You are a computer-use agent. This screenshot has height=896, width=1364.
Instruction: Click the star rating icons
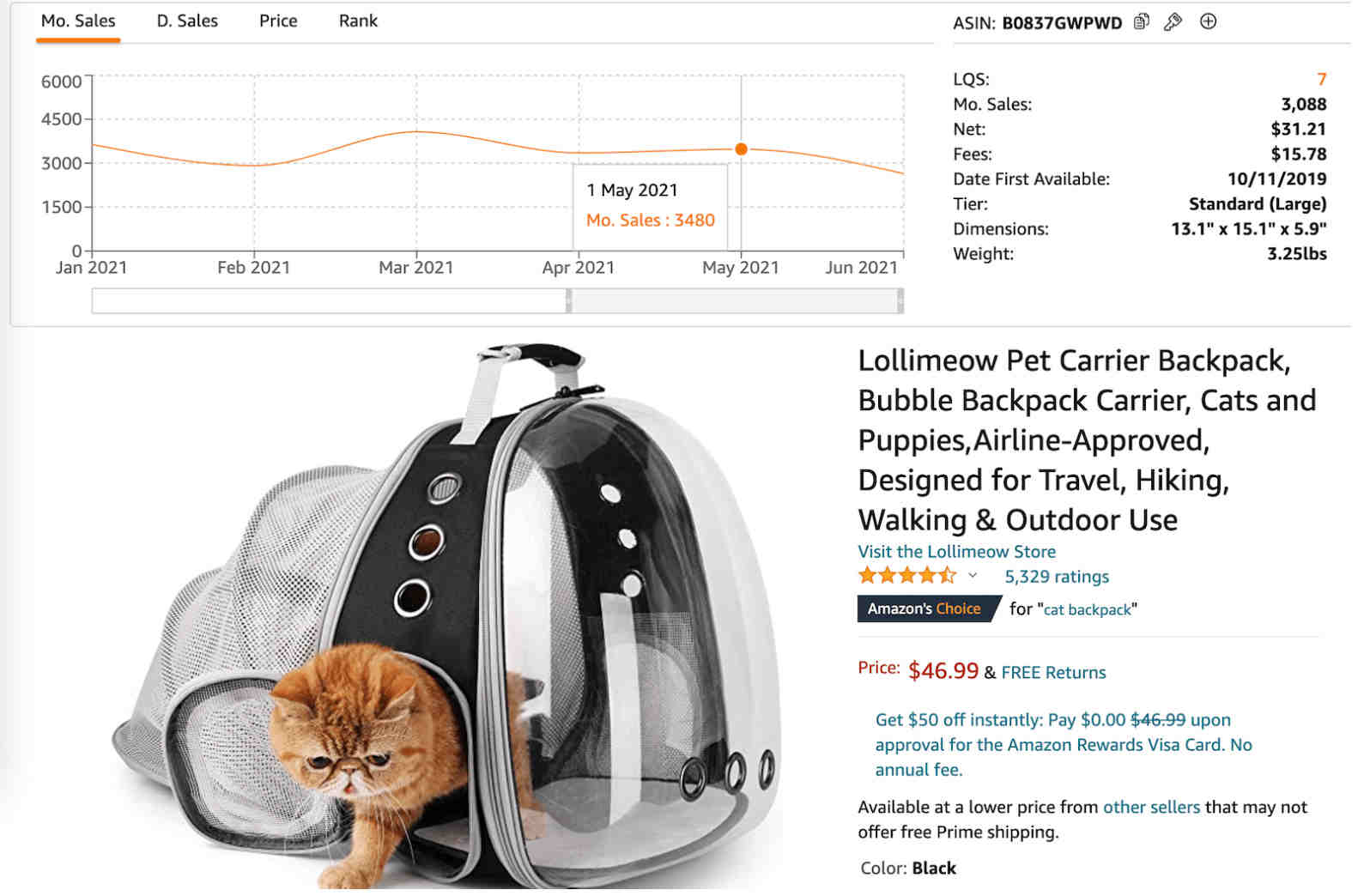pyautogui.click(x=906, y=576)
